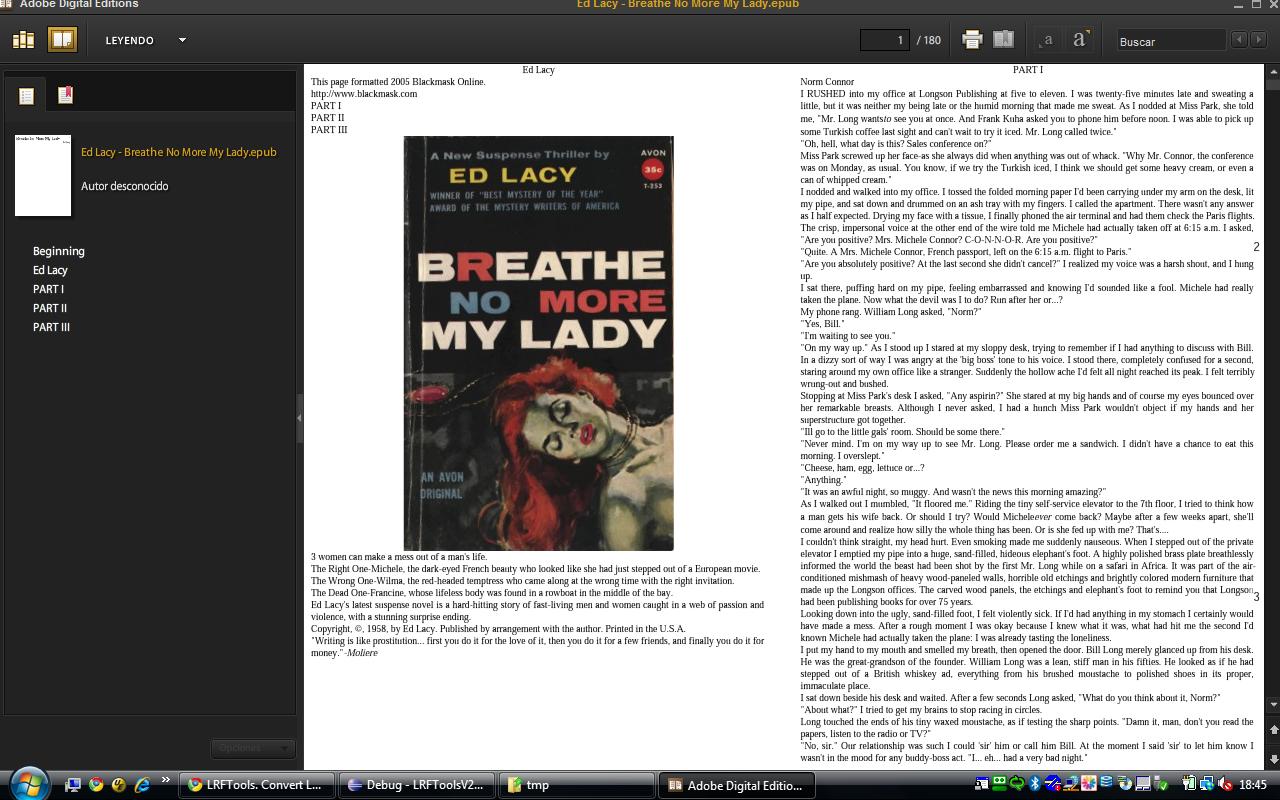Click 'PART I' link in page text
The image size is (1280, 800).
[x=326, y=106]
